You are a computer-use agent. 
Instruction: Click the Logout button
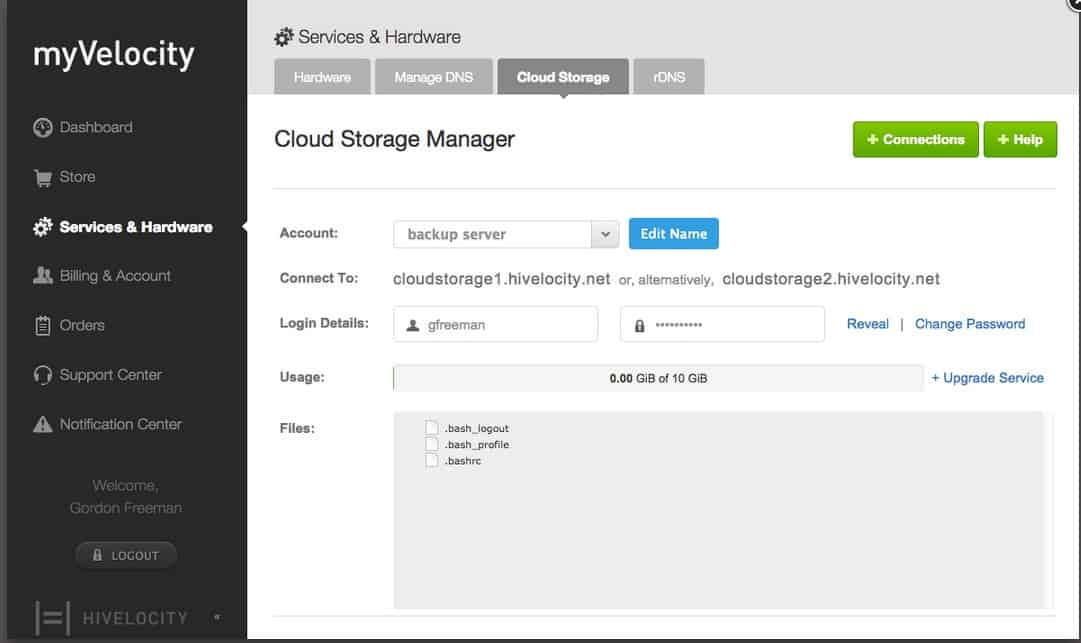tap(126, 555)
